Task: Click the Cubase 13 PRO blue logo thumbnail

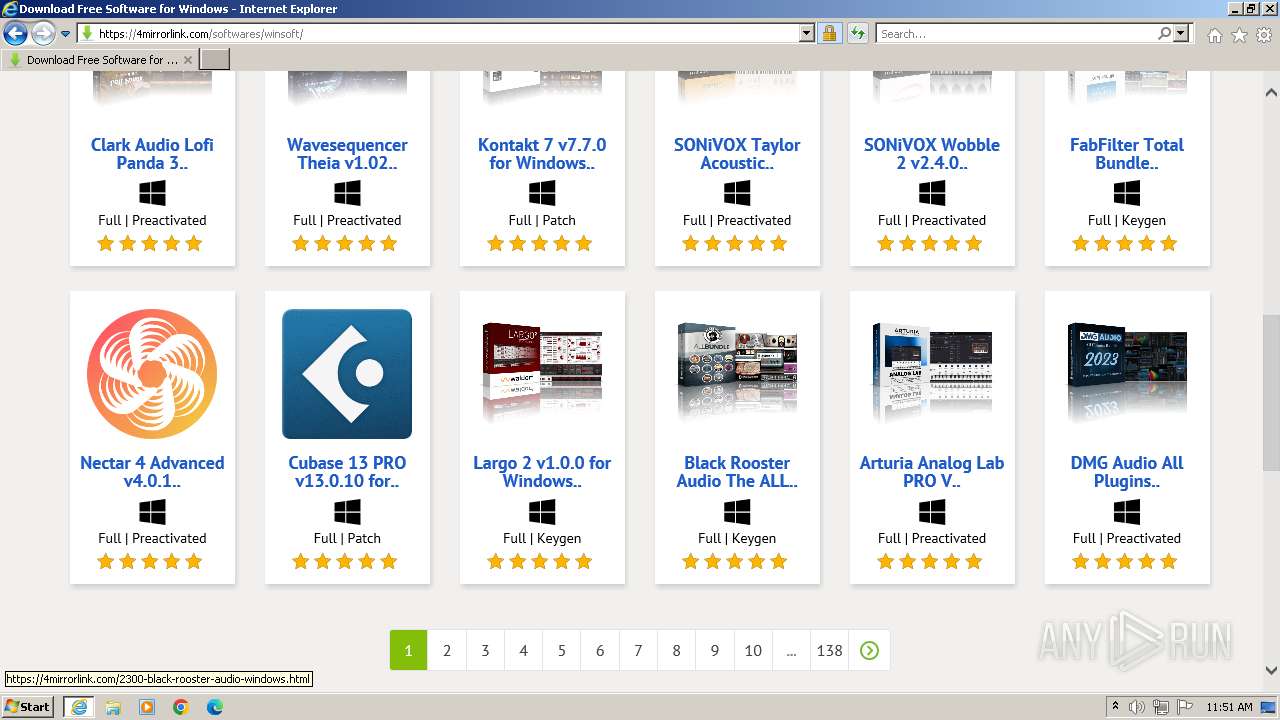Action: coord(347,374)
